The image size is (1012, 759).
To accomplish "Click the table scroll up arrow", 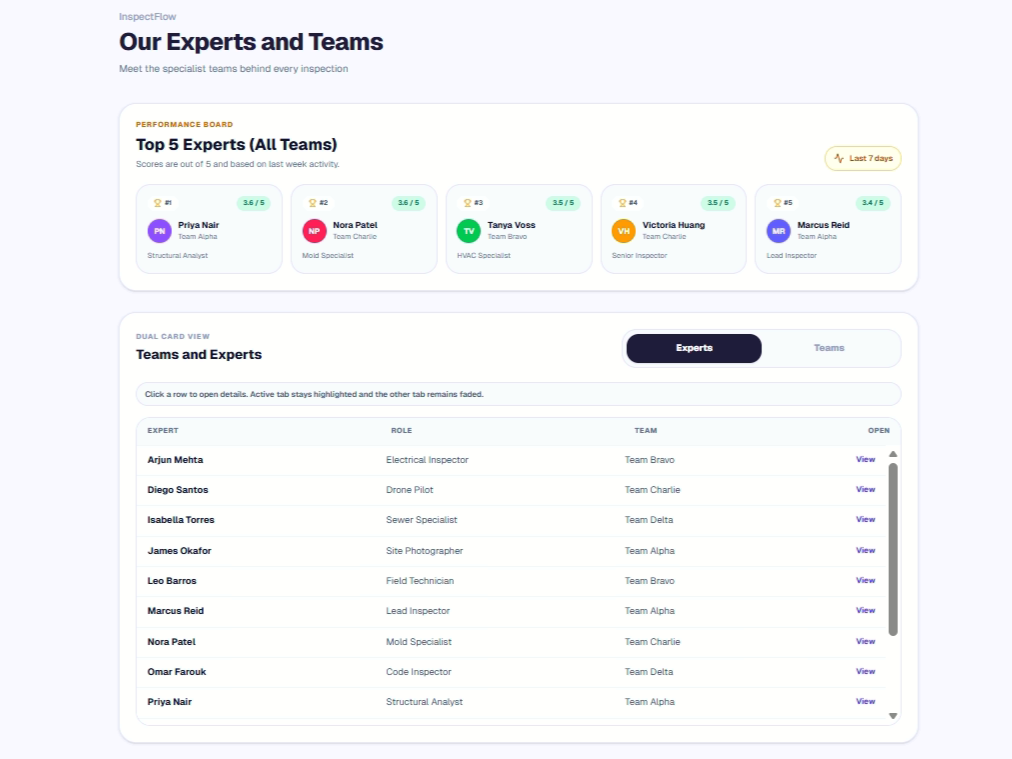I will [893, 454].
